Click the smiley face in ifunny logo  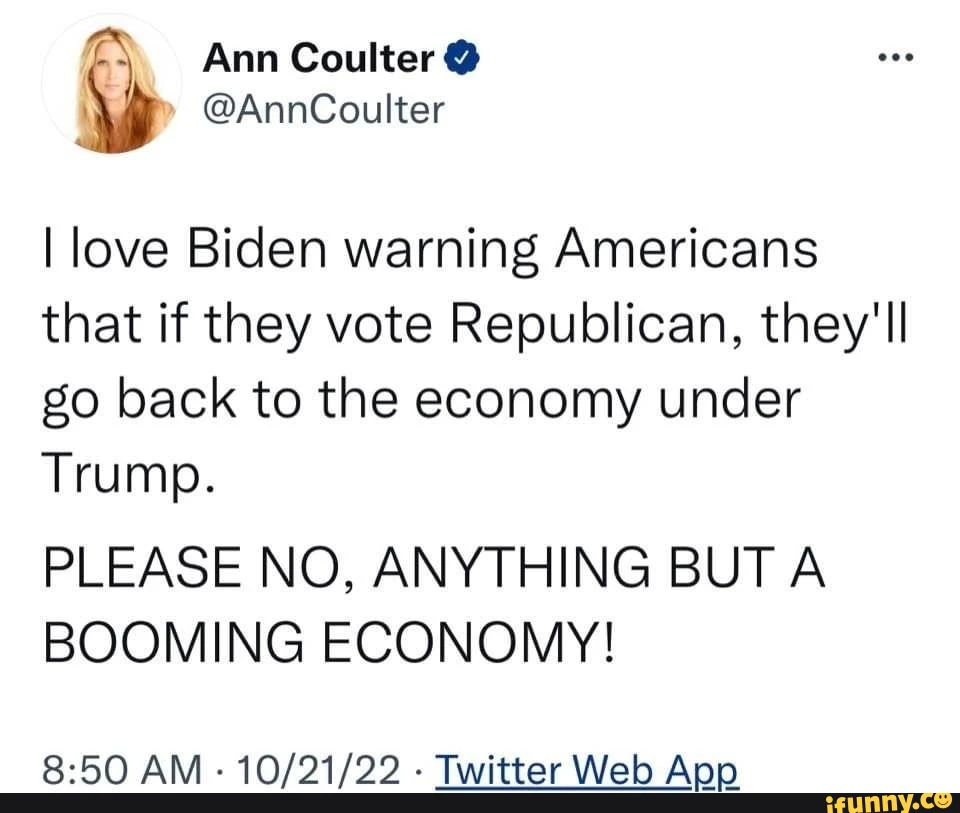click(x=942, y=799)
